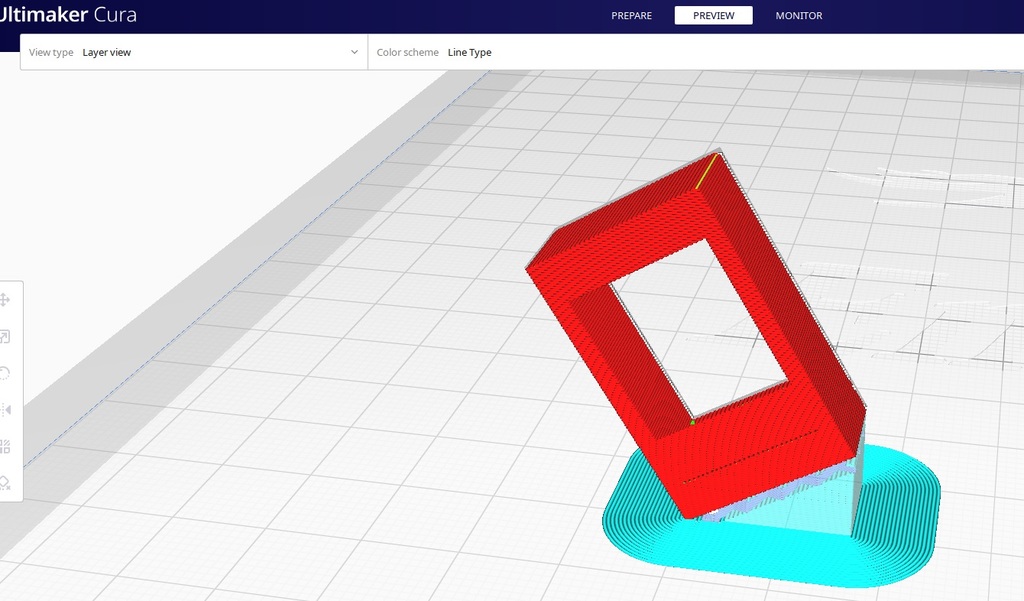
Task: Click the Color scheme label
Action: click(x=407, y=52)
